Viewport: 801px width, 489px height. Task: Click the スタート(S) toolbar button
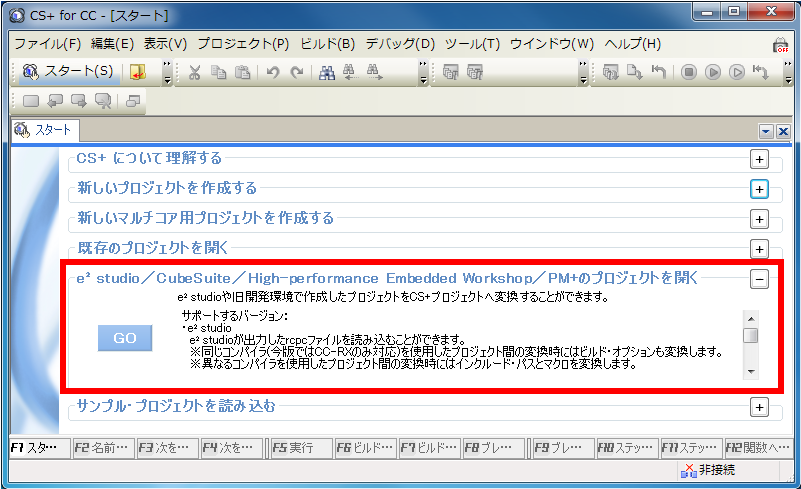pos(69,72)
